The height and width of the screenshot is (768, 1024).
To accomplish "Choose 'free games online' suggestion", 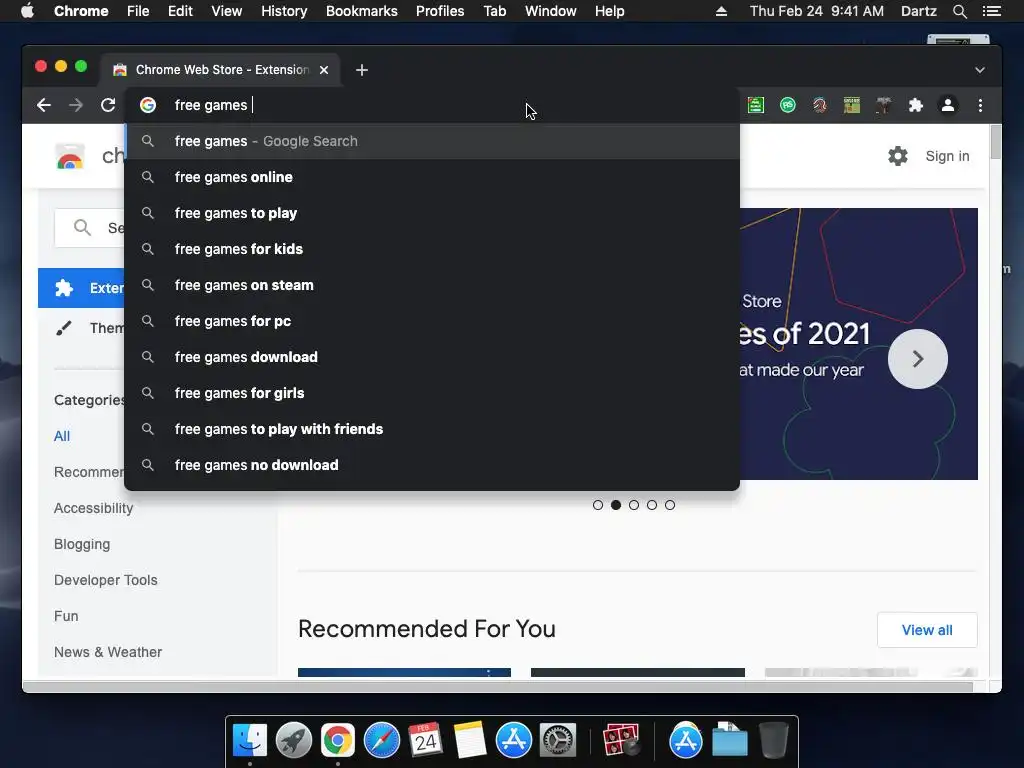I will coord(432,177).
